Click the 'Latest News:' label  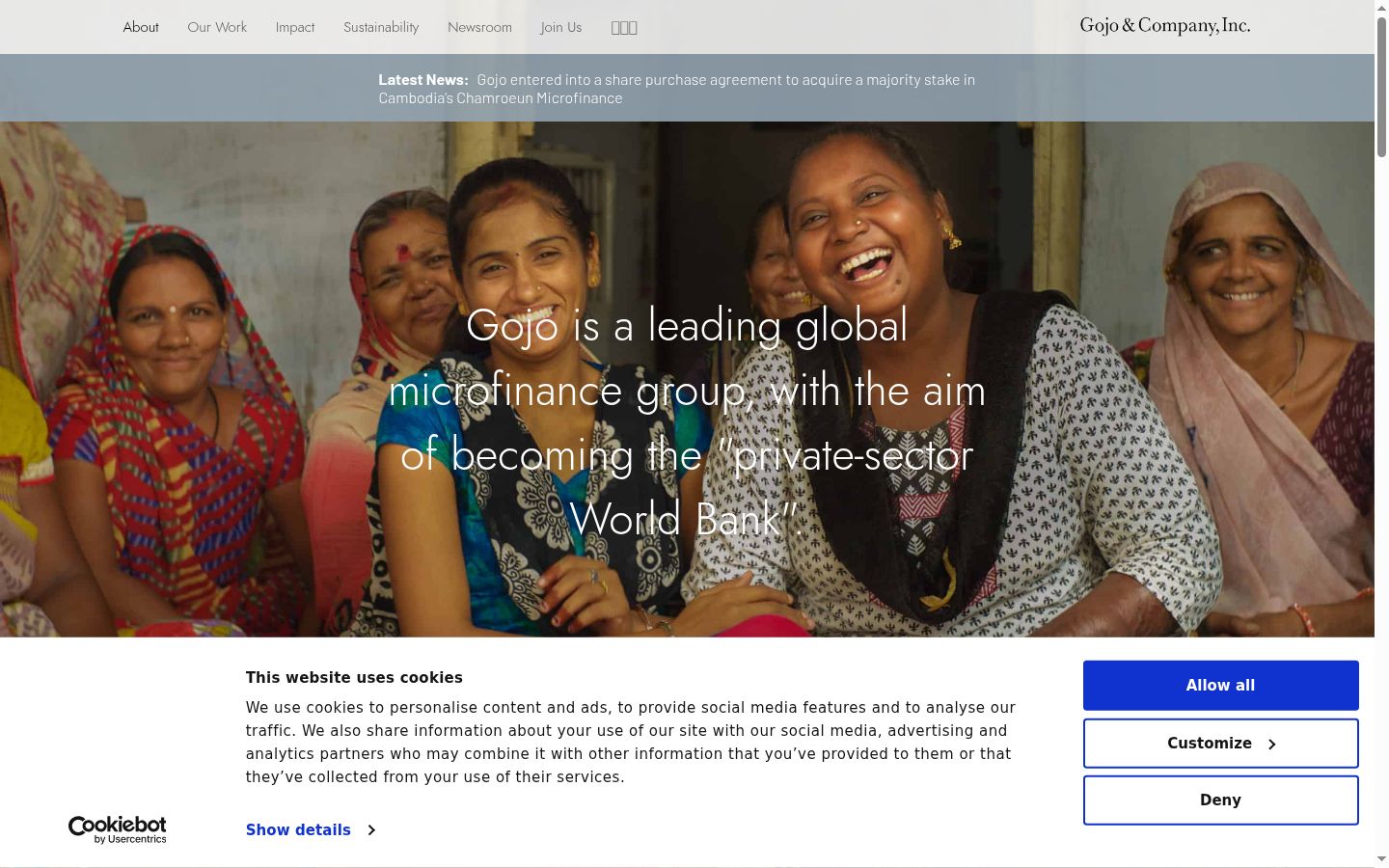[423, 80]
